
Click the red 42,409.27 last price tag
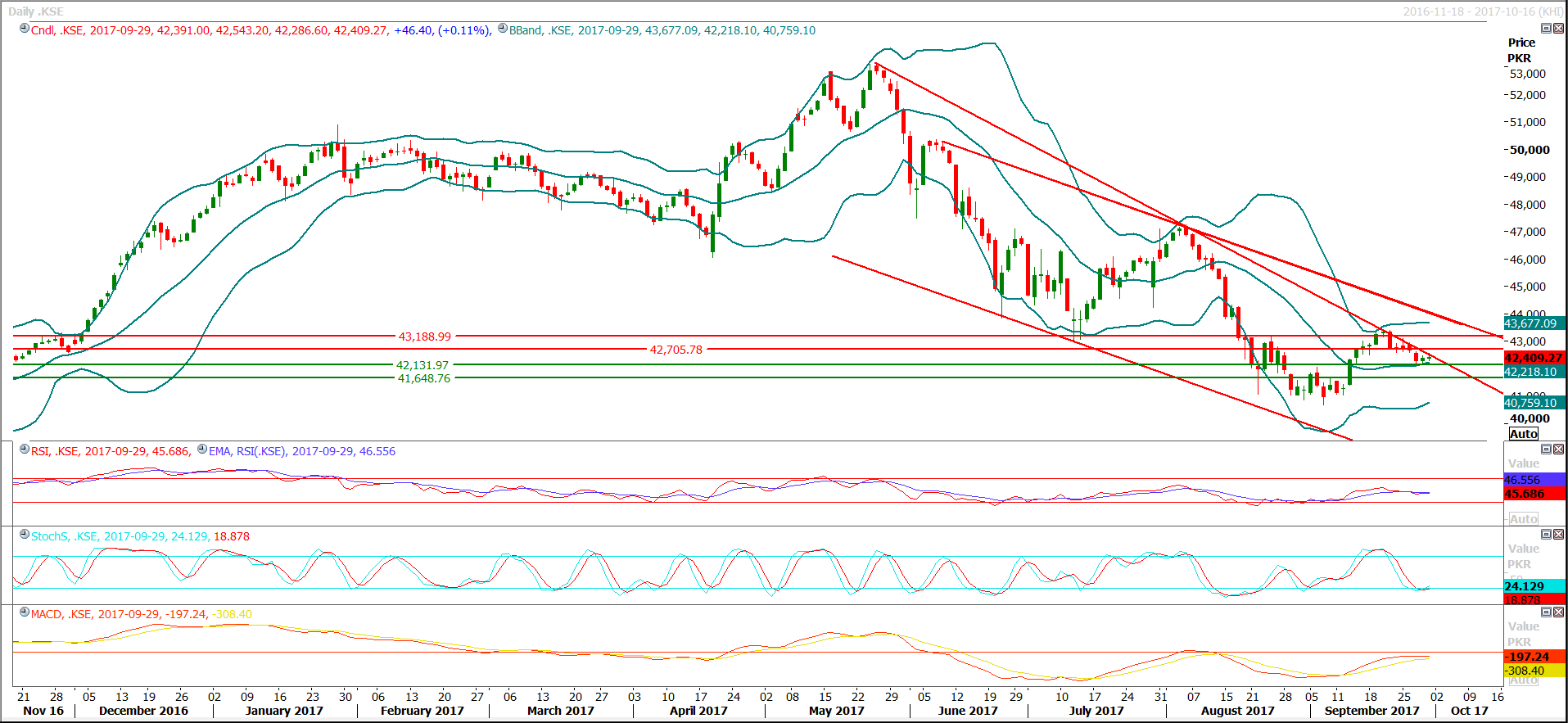pos(1534,358)
